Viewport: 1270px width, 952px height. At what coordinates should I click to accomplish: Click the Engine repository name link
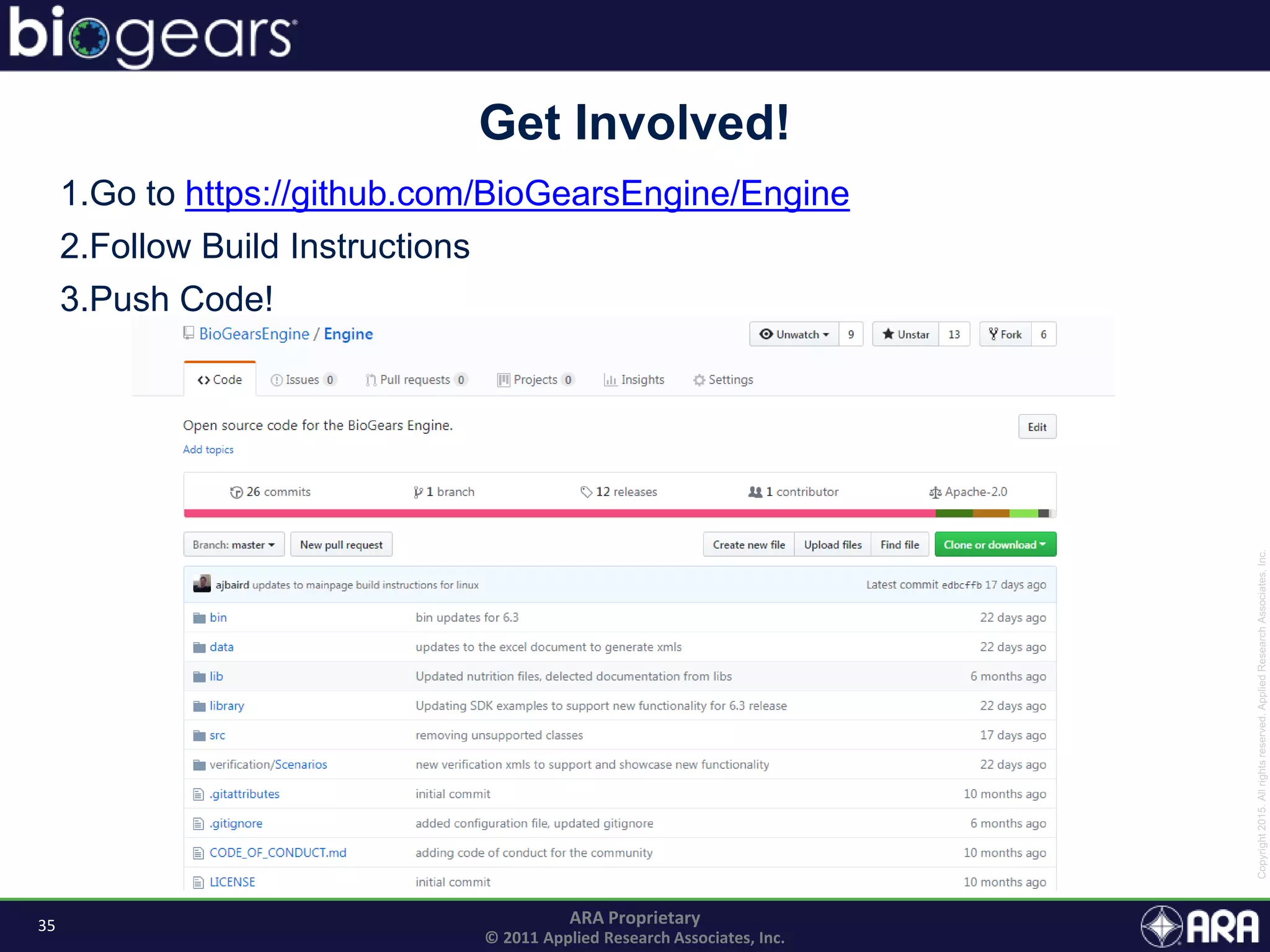349,334
